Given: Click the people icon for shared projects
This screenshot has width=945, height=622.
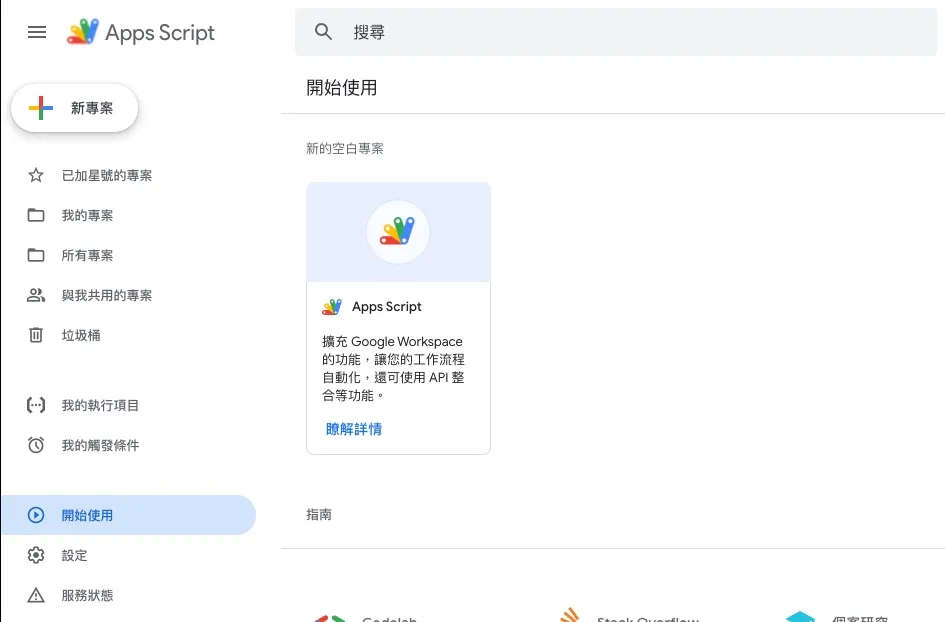Looking at the screenshot, I should [x=36, y=295].
